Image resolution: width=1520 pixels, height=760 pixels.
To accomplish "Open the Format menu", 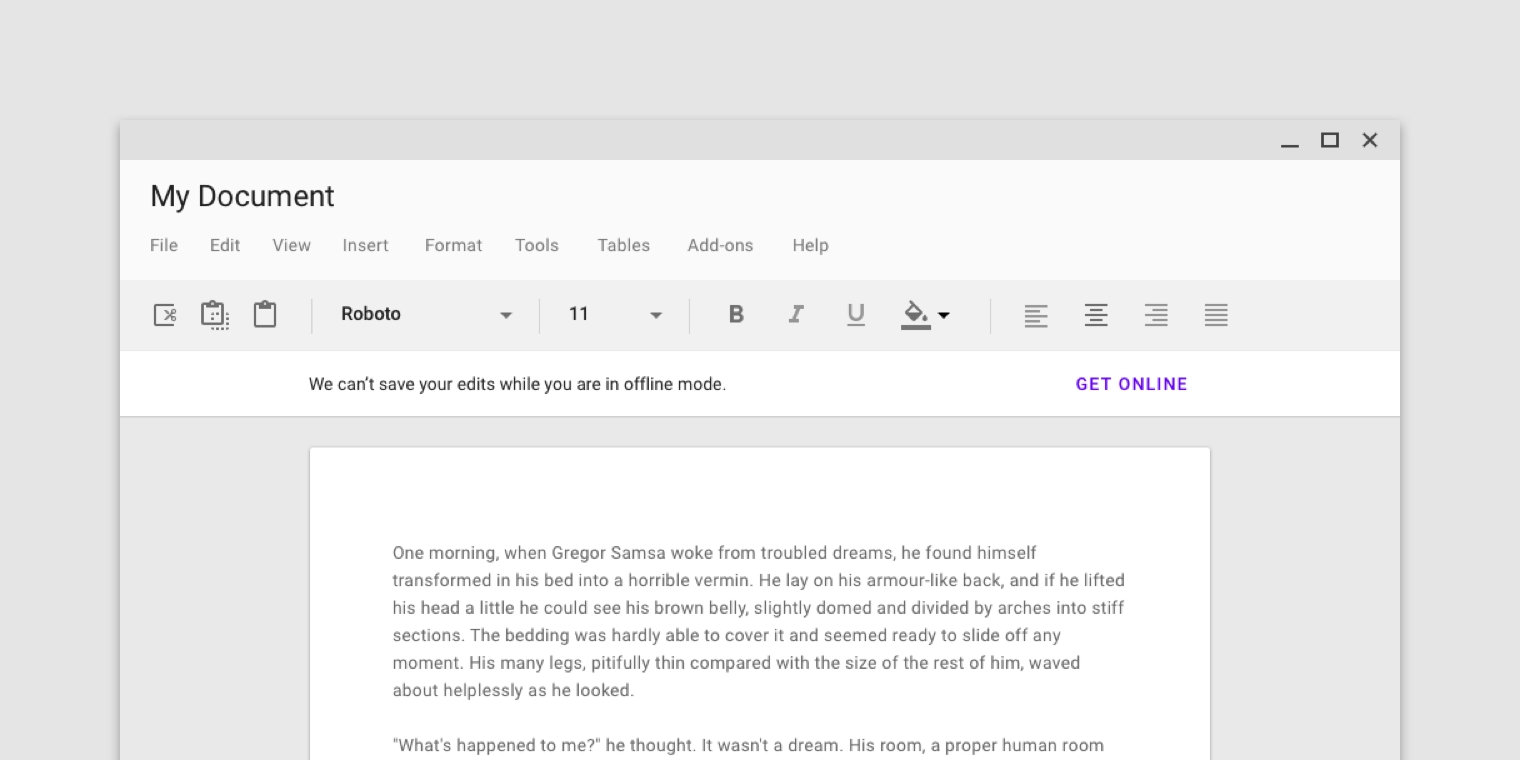I will (453, 246).
